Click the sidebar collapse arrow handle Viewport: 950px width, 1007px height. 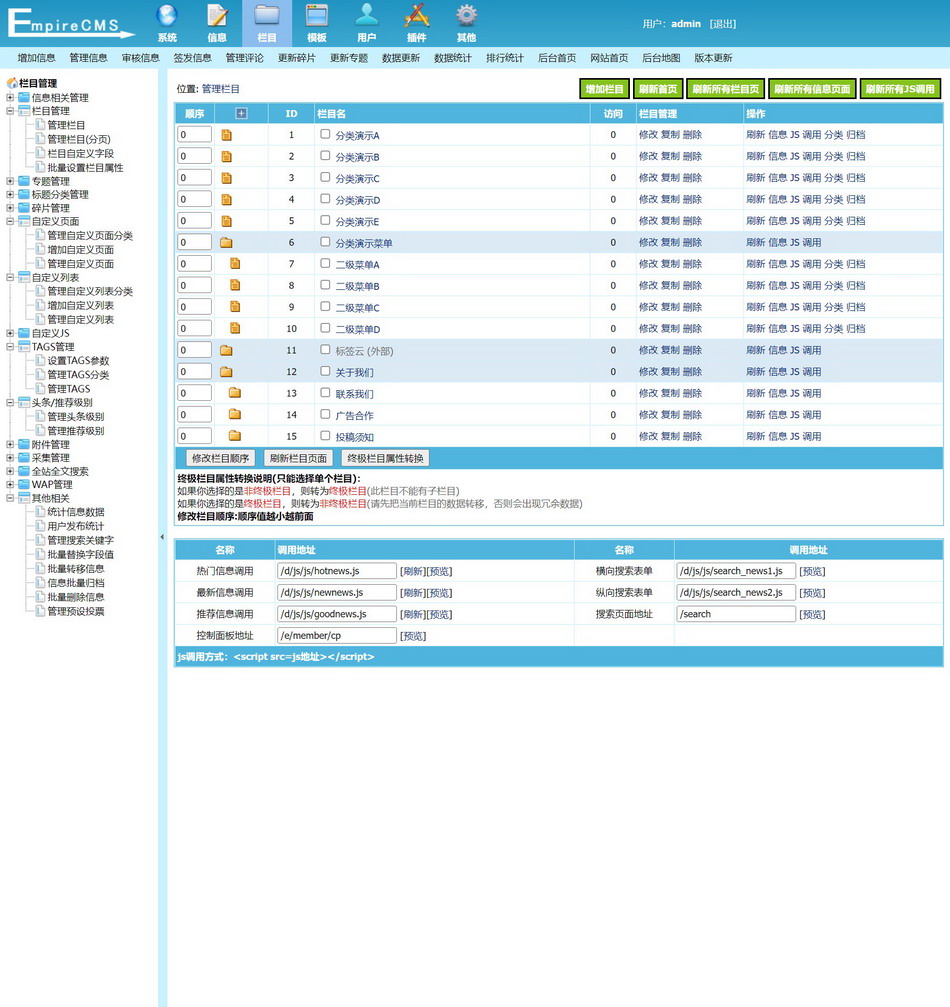click(x=162, y=537)
